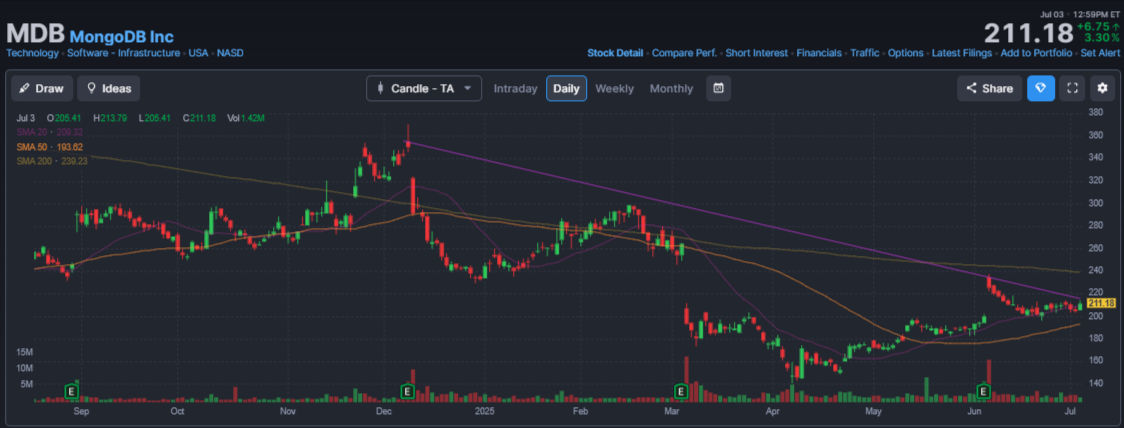The image size is (1124, 428).
Task: Select the Daily timeframe
Action: pyautogui.click(x=566, y=88)
